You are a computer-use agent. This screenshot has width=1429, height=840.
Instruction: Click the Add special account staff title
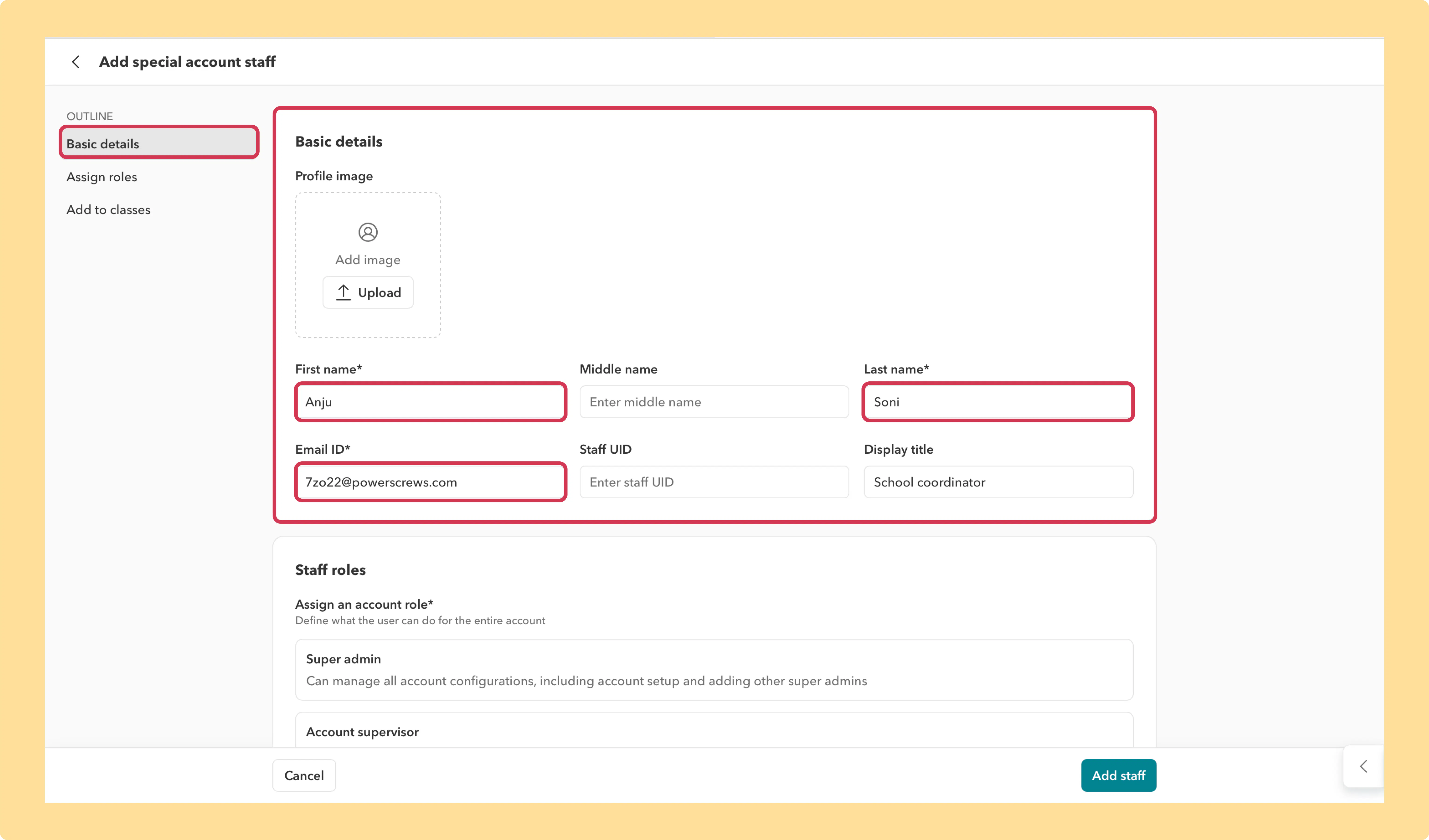[x=187, y=62]
